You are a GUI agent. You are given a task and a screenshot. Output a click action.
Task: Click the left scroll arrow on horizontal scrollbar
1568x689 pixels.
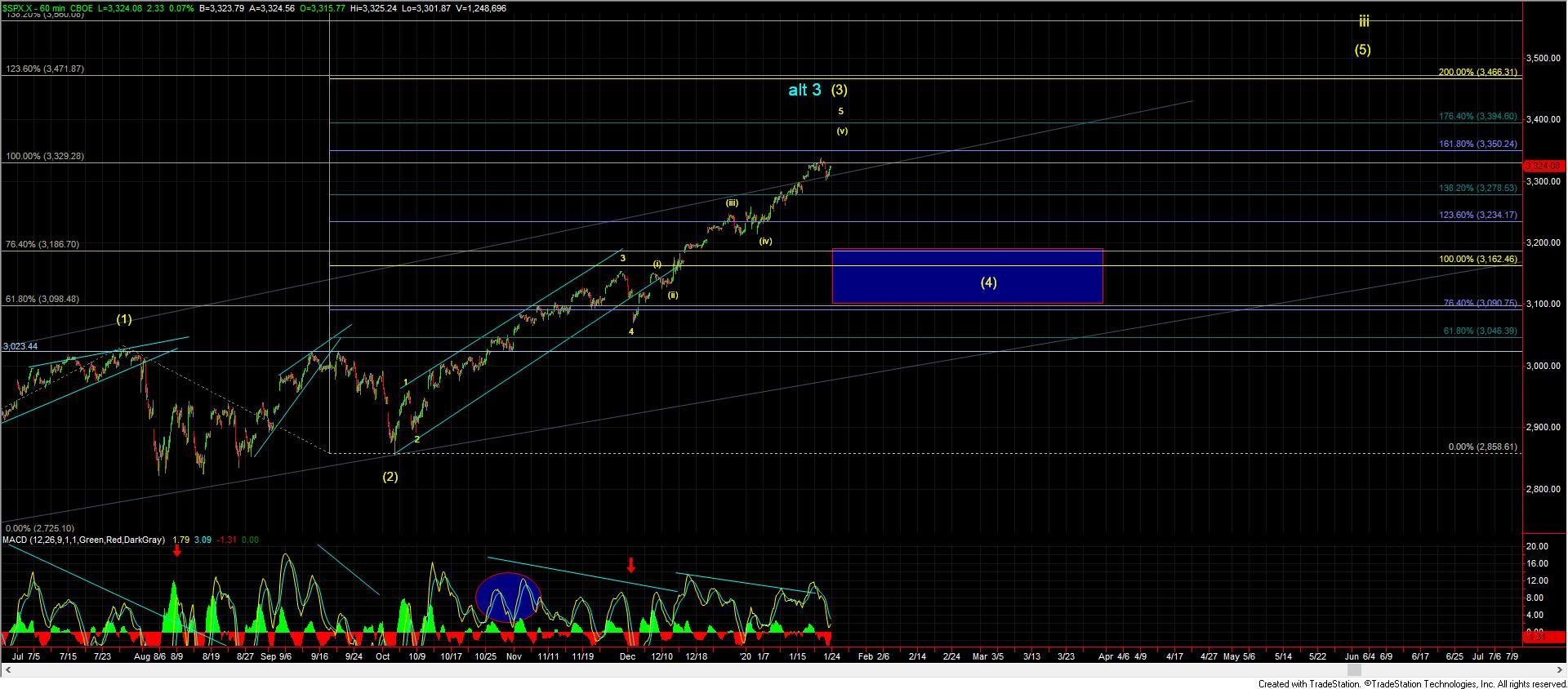[7, 670]
